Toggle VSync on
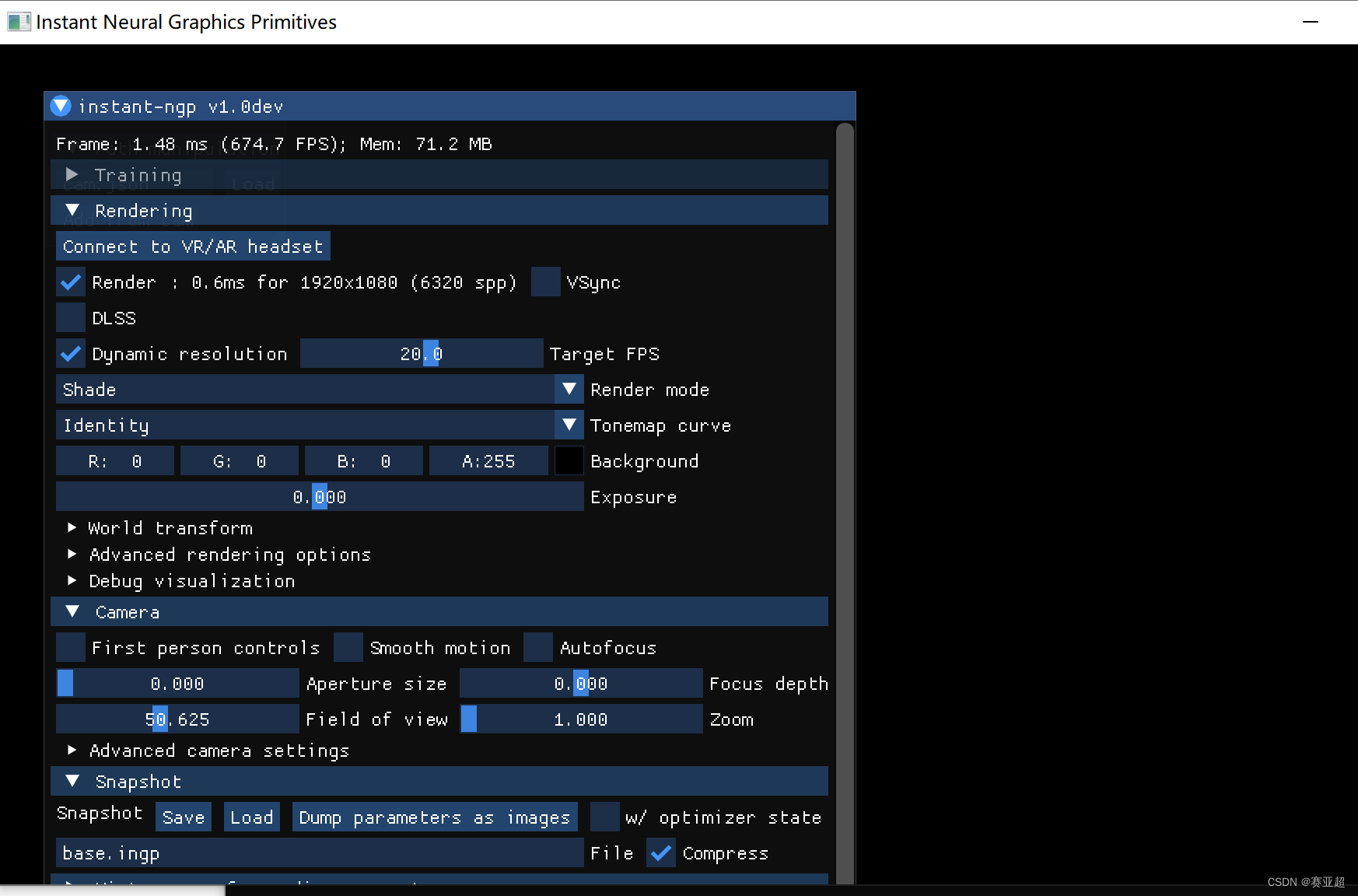This screenshot has width=1358, height=896. click(x=545, y=282)
